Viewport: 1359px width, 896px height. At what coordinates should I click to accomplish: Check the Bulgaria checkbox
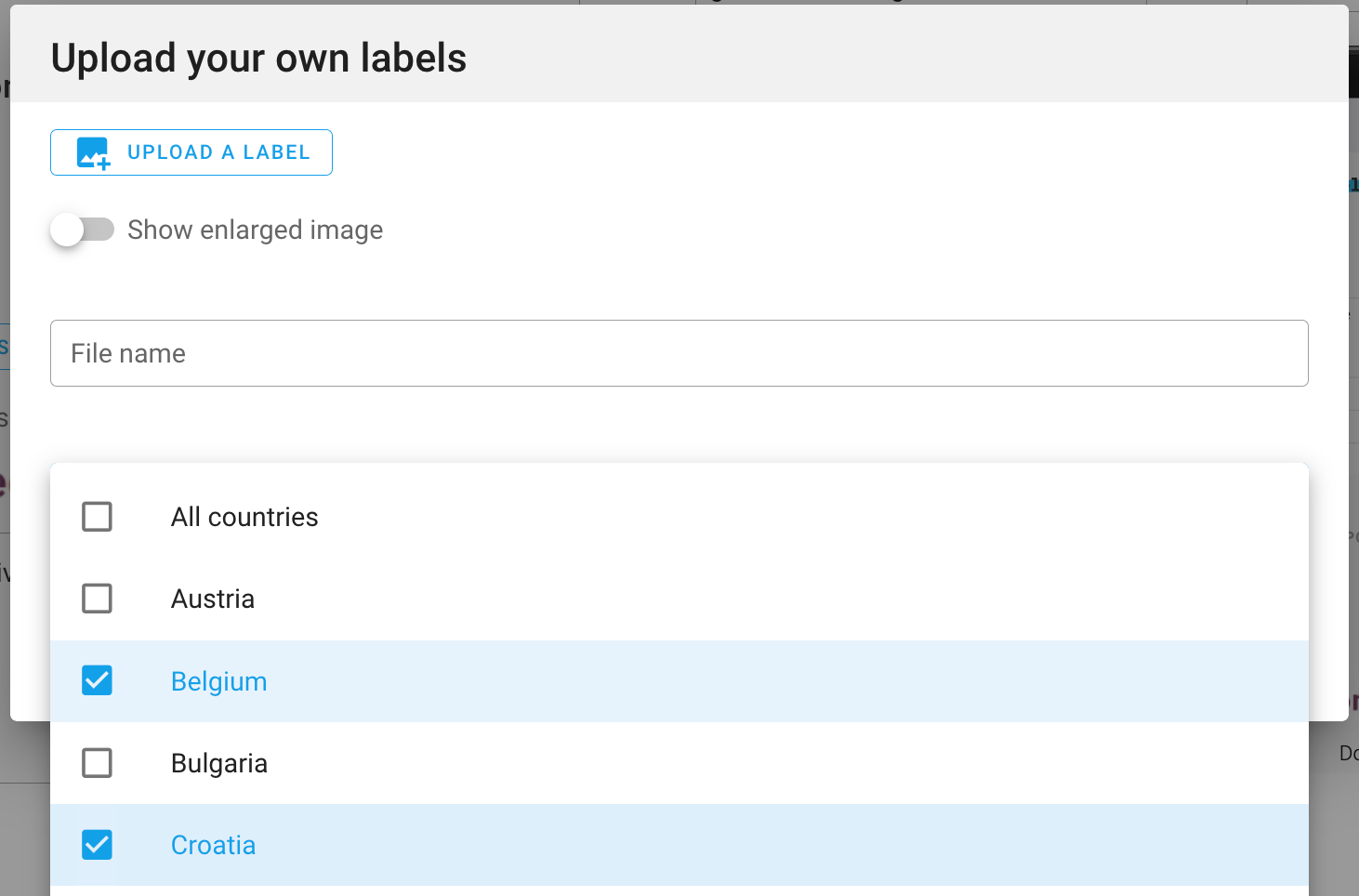tap(98, 763)
